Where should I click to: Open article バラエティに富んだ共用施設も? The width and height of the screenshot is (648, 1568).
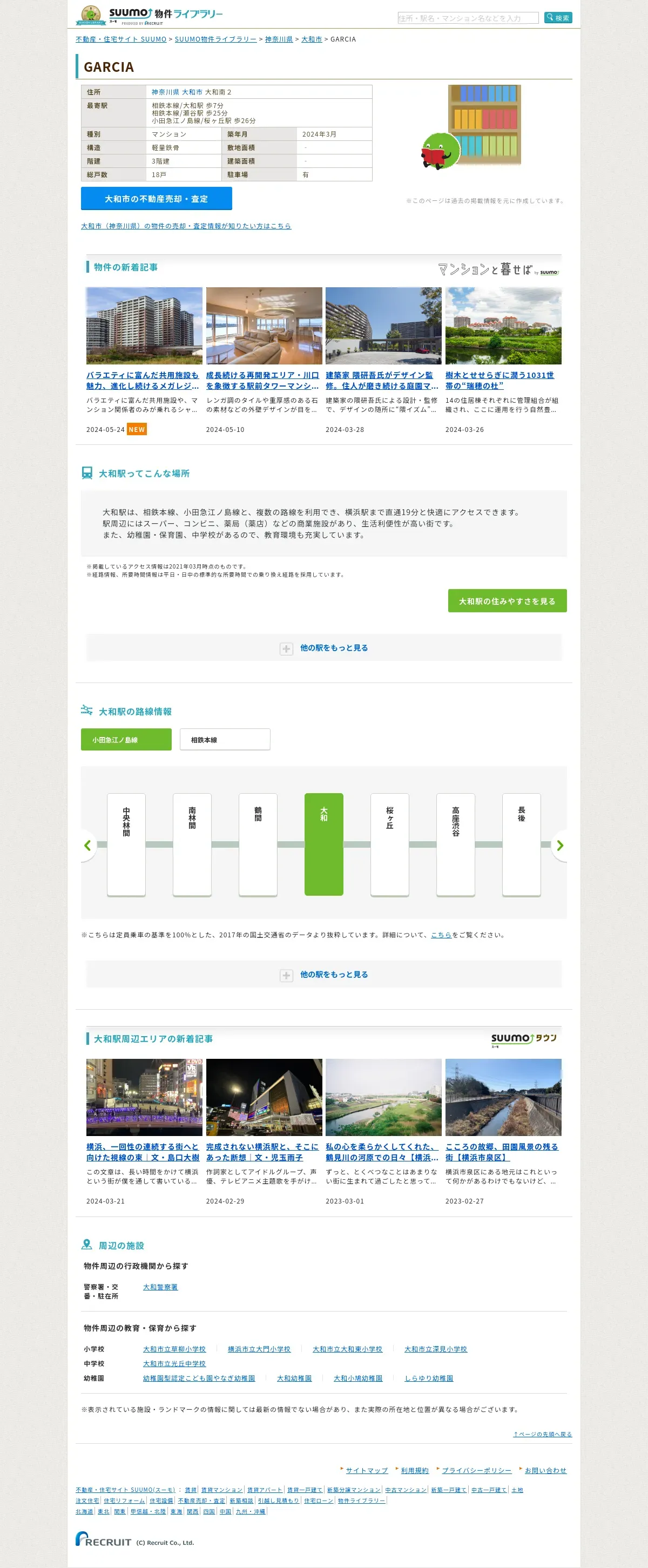(143, 381)
